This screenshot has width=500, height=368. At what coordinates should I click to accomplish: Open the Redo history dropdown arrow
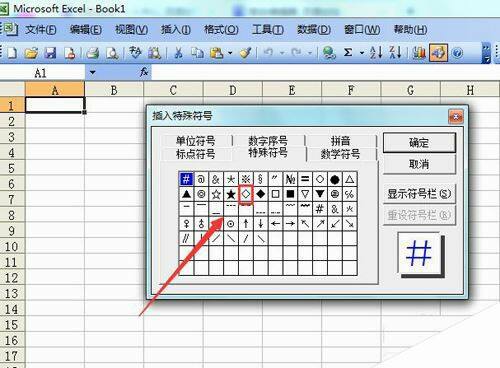(310, 53)
